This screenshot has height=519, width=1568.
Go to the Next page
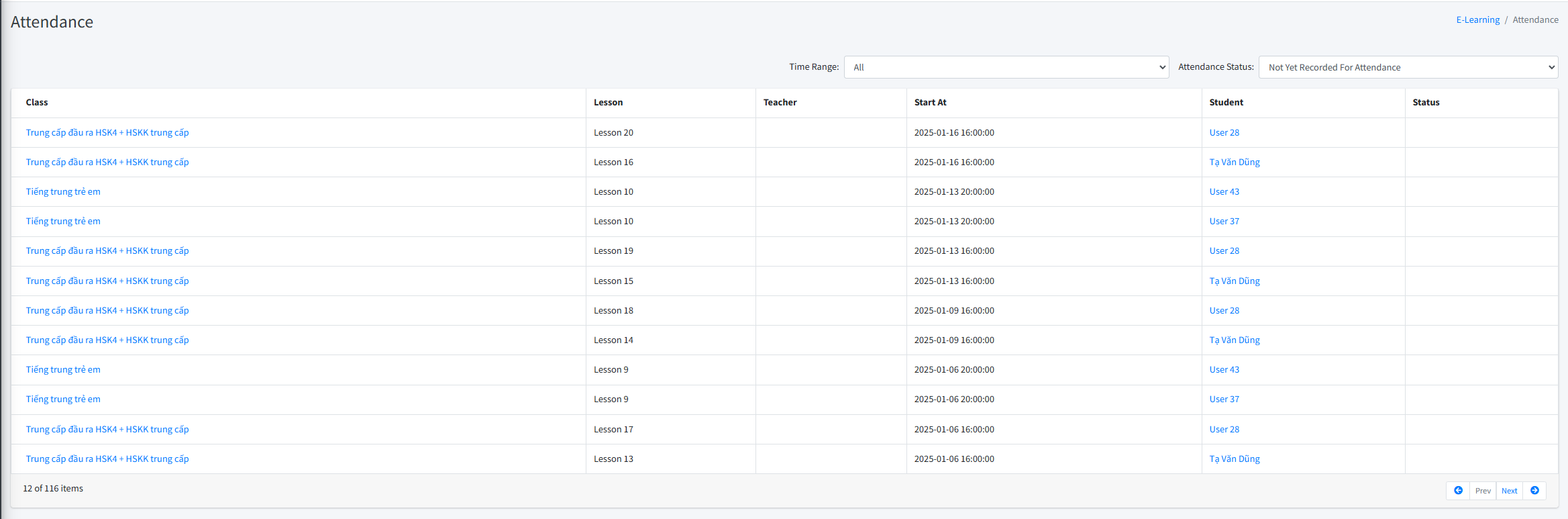click(x=1509, y=491)
